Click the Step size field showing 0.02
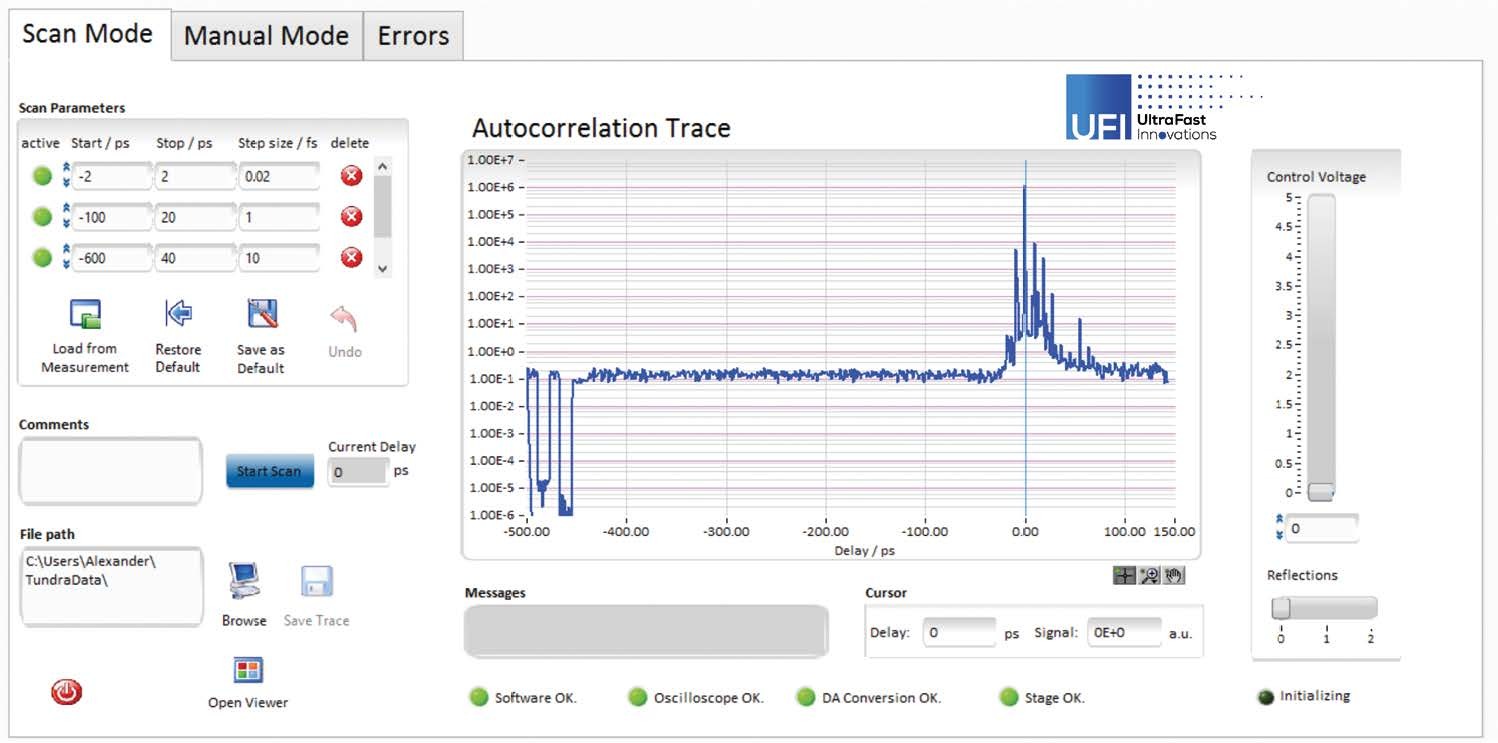1498x743 pixels. click(279, 176)
